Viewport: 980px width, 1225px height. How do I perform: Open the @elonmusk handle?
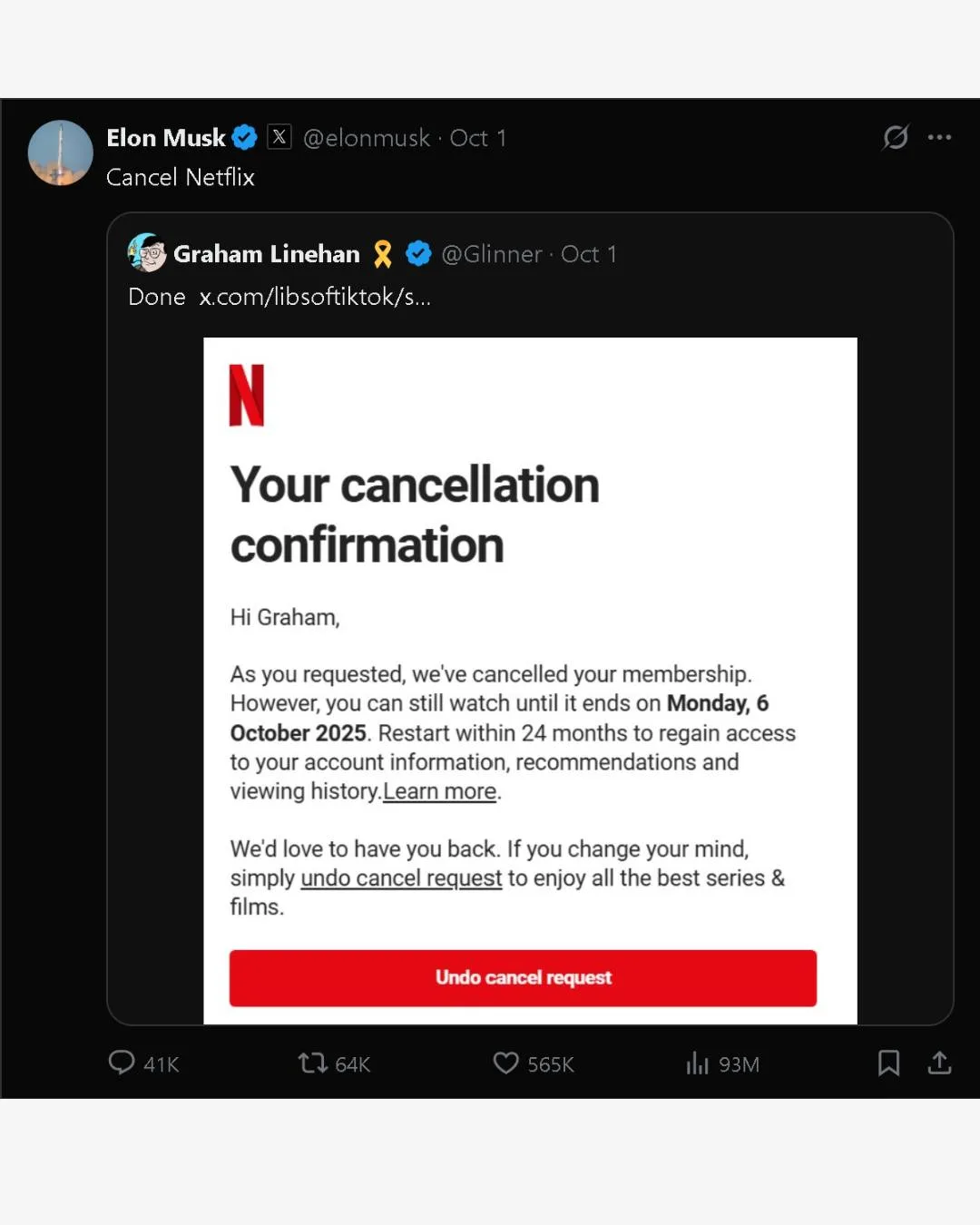pos(367,138)
